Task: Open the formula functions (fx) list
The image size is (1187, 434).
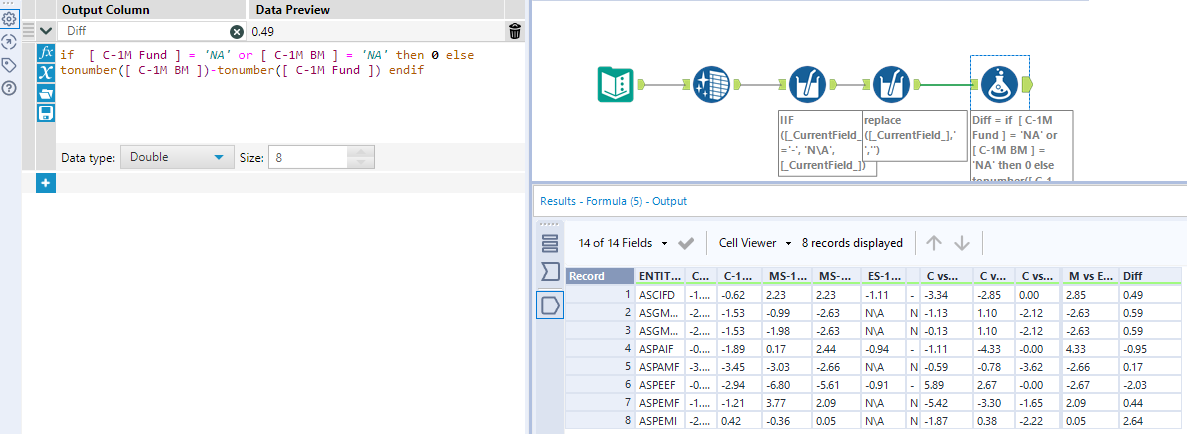Action: (45, 53)
